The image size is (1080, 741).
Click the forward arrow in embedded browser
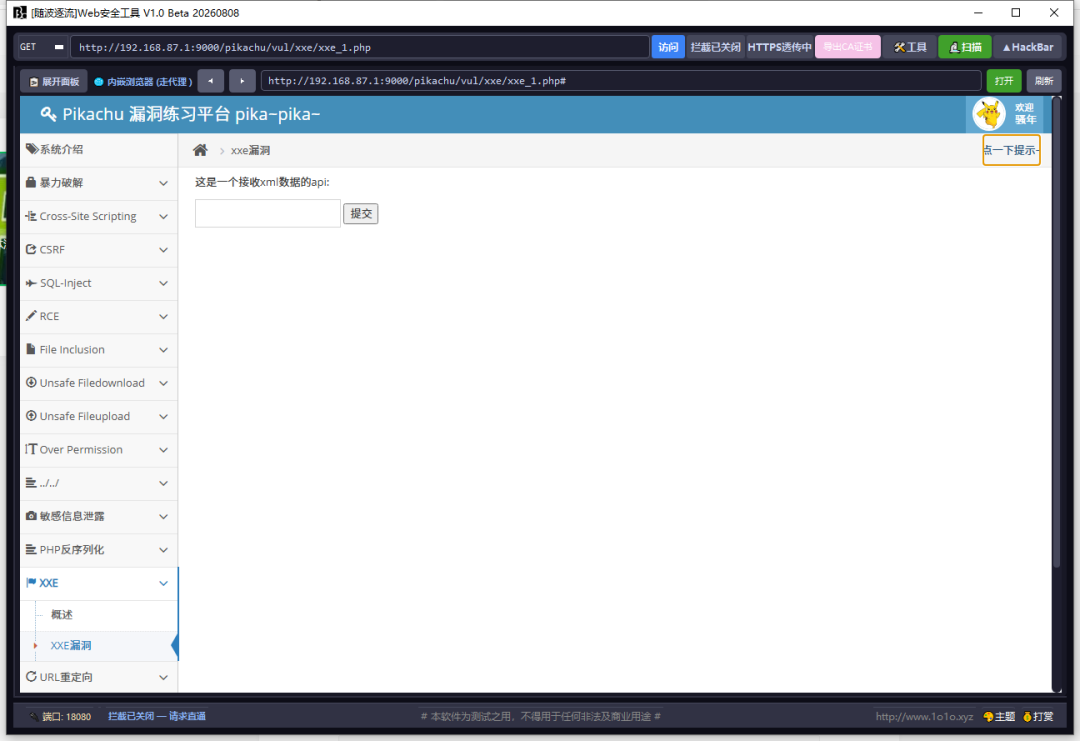[242, 81]
